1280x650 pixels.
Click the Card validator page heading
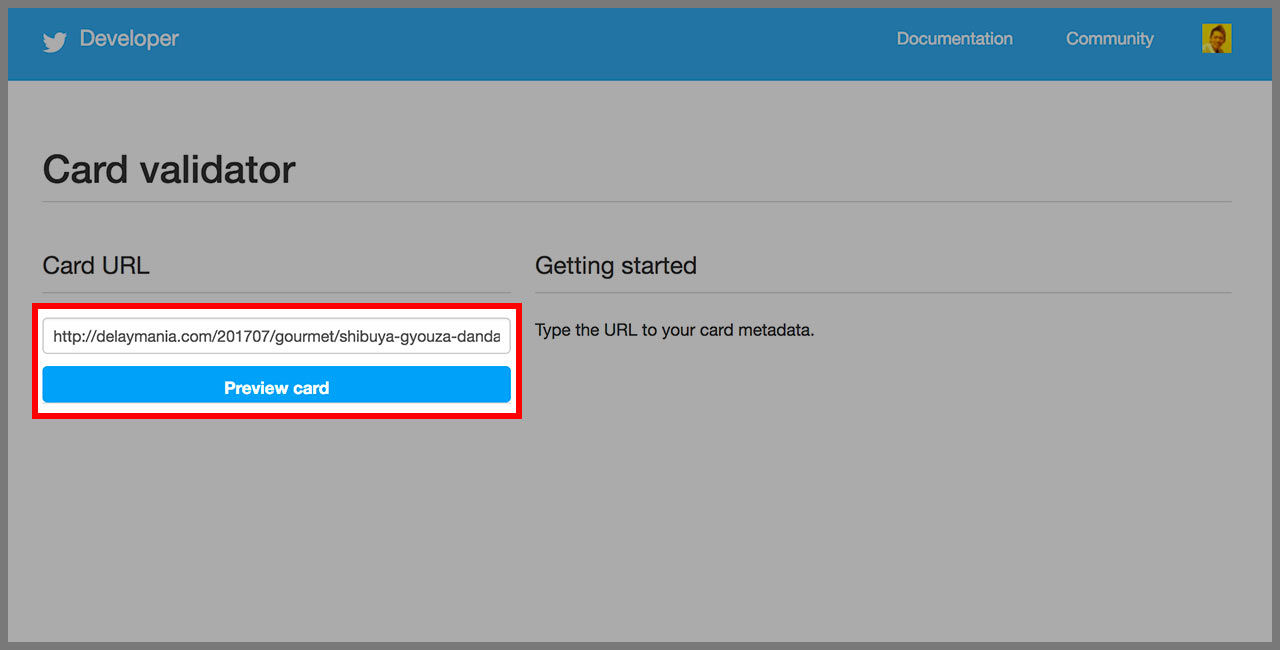pos(169,170)
